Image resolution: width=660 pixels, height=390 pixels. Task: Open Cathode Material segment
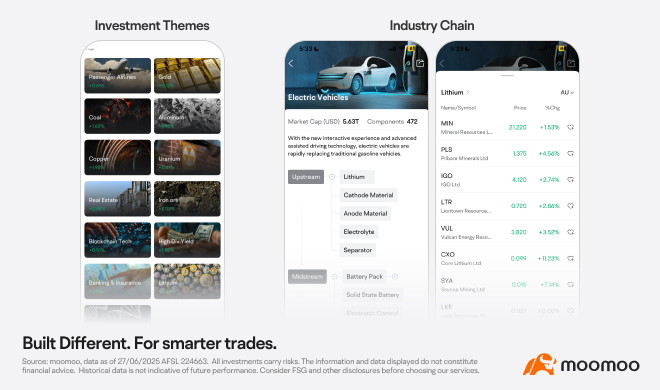368,195
